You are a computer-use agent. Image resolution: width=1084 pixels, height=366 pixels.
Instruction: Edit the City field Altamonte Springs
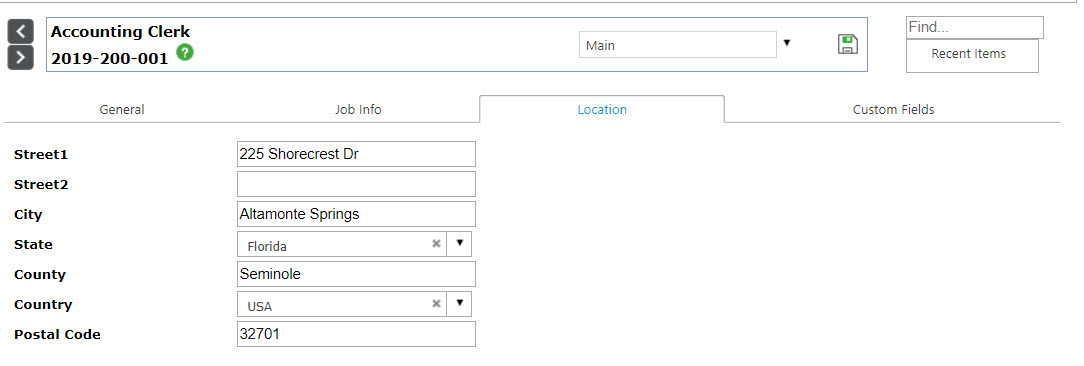point(356,214)
